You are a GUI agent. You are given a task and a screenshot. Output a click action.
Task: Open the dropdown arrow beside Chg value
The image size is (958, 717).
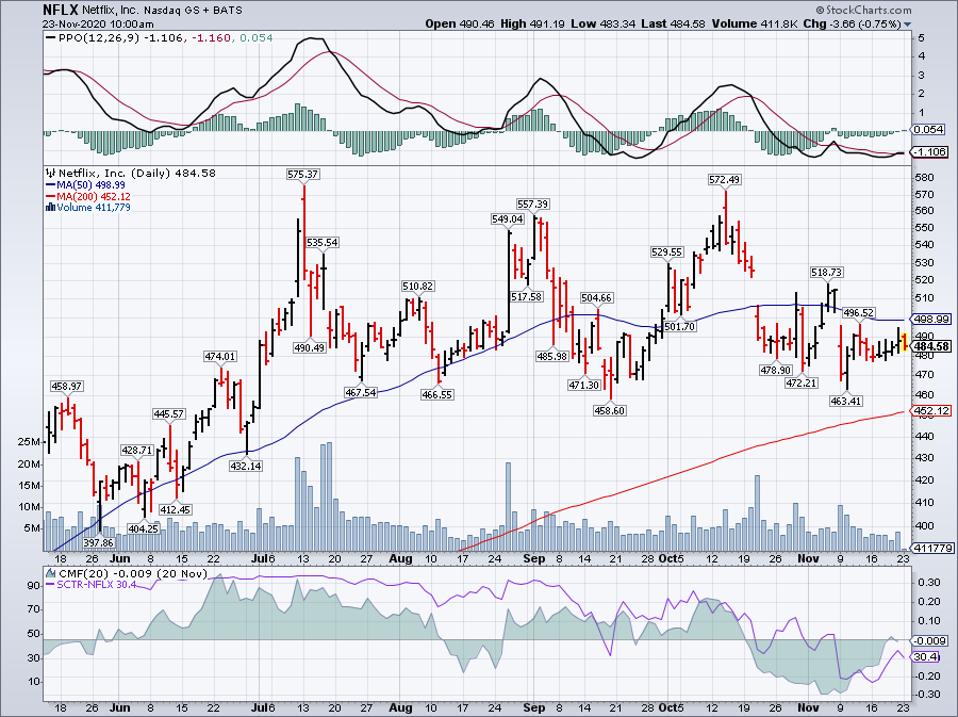tap(907, 25)
